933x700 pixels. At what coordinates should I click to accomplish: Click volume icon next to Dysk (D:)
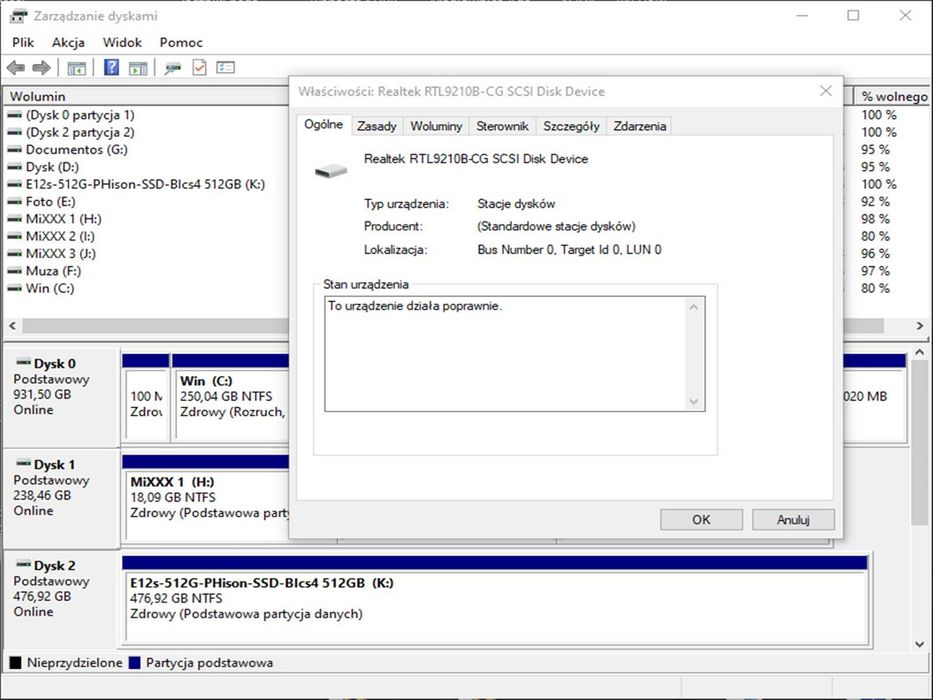coord(14,167)
